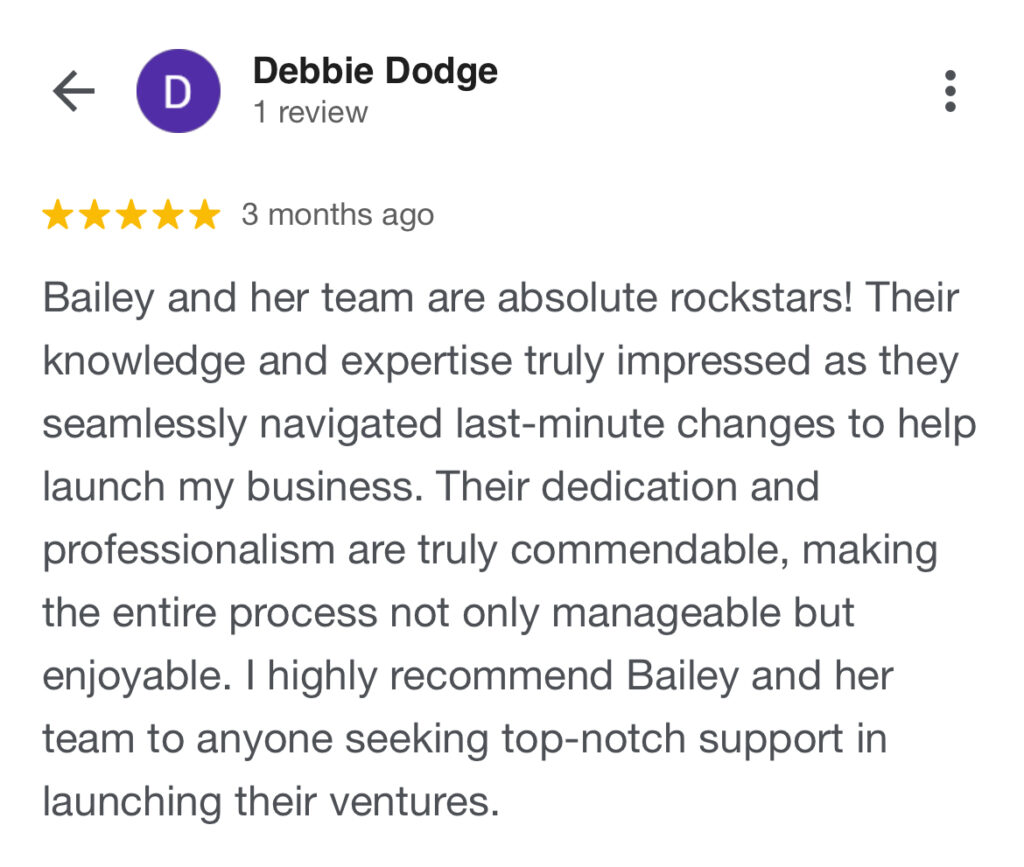Click the "1 review" count text
This screenshot has height=867, width=1024.
click(310, 113)
